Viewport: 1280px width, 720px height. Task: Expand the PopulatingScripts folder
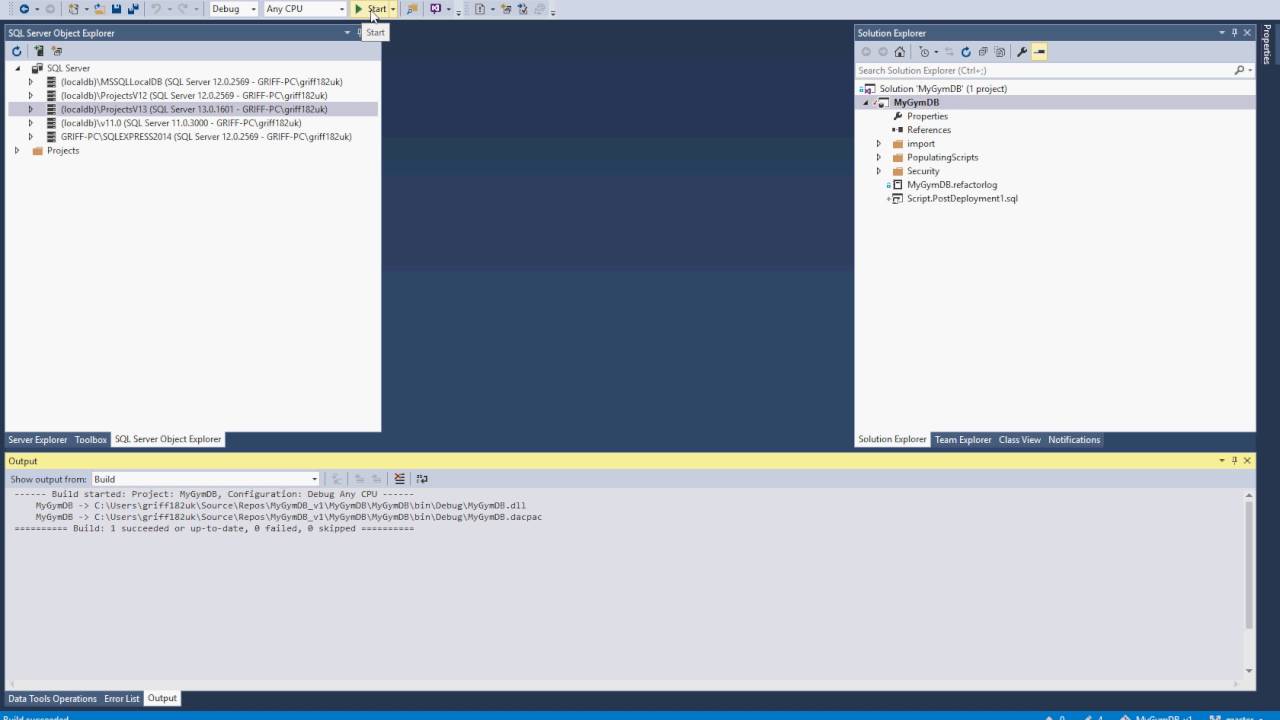pos(879,157)
